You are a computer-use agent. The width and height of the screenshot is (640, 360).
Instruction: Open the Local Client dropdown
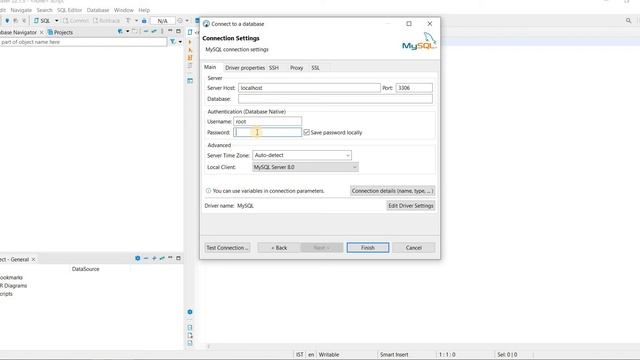tap(305, 167)
